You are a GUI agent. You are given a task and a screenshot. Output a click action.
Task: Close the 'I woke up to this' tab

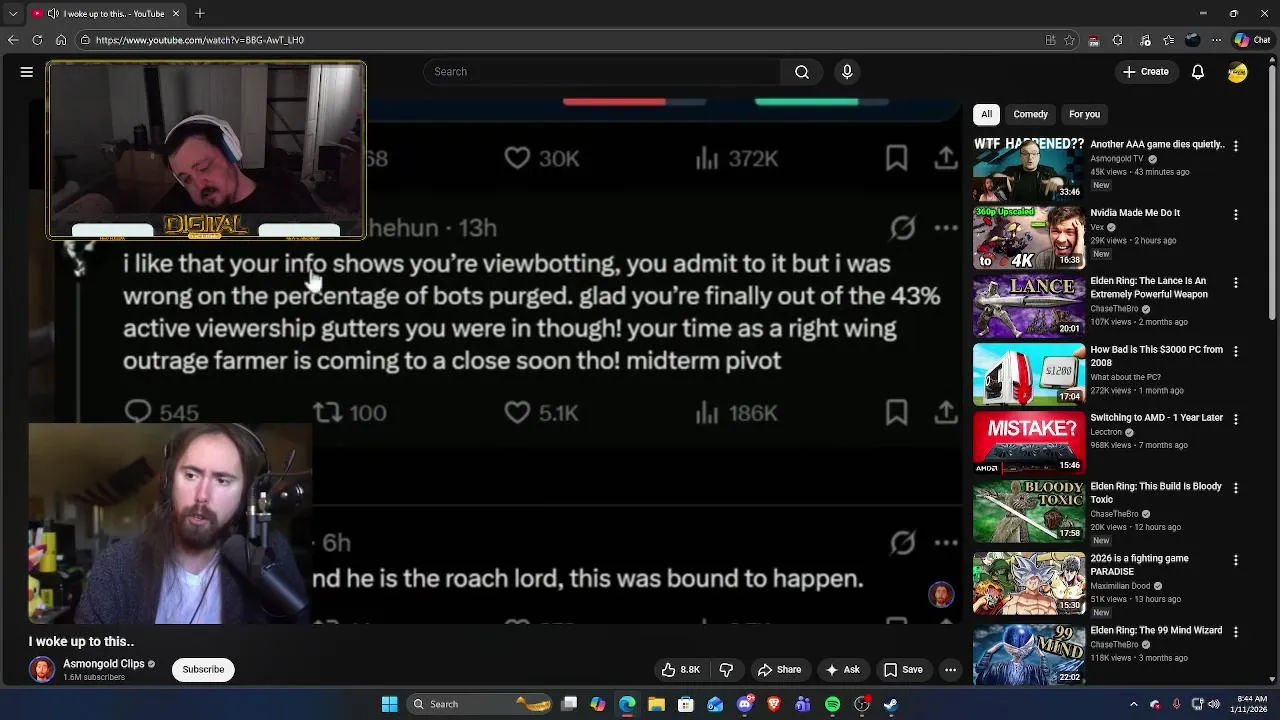(176, 13)
